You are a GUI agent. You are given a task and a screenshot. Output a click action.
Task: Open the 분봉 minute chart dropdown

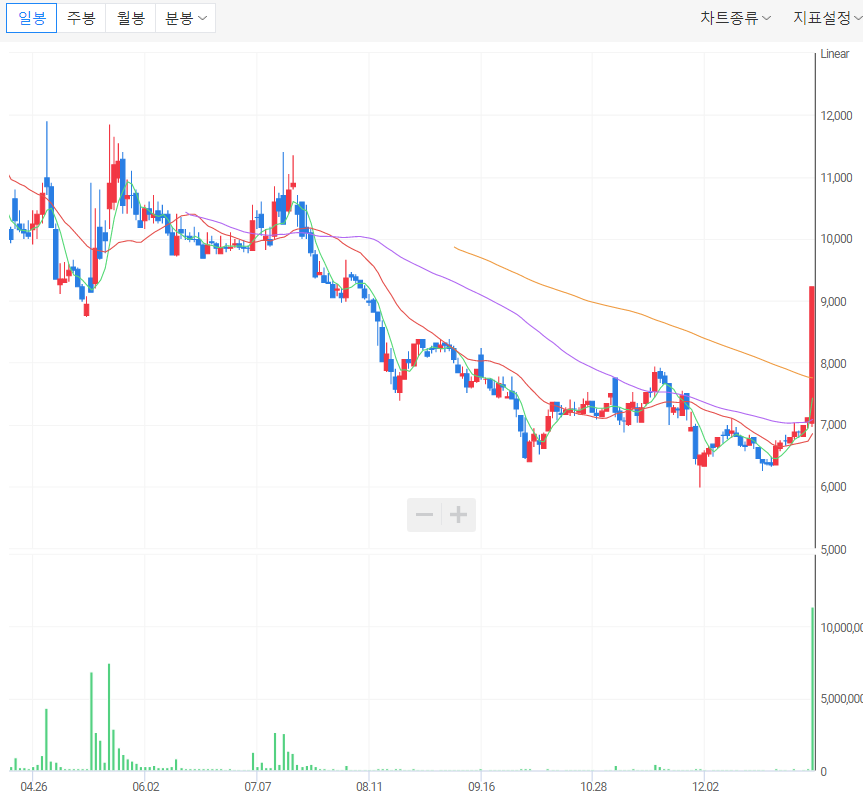click(x=185, y=18)
